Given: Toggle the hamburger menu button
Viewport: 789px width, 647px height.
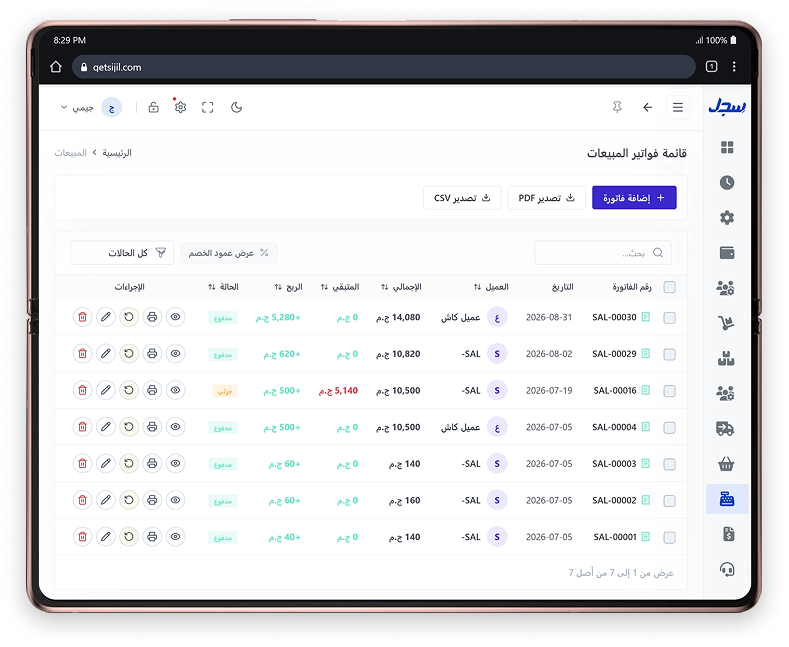Looking at the screenshot, I should (678, 107).
